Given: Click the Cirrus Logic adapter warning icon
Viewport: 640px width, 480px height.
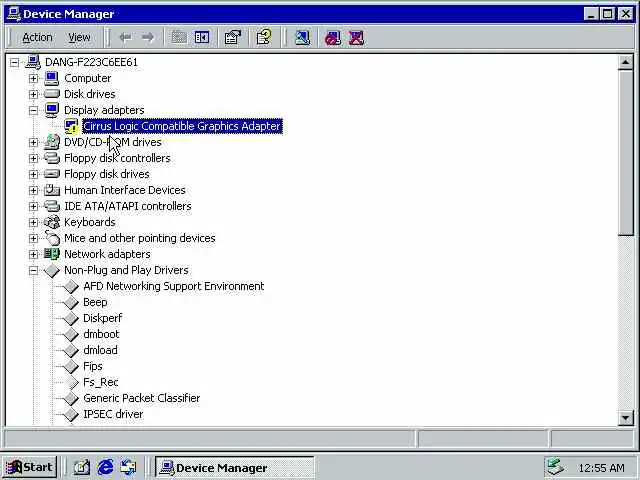Looking at the screenshot, I should [71, 126].
